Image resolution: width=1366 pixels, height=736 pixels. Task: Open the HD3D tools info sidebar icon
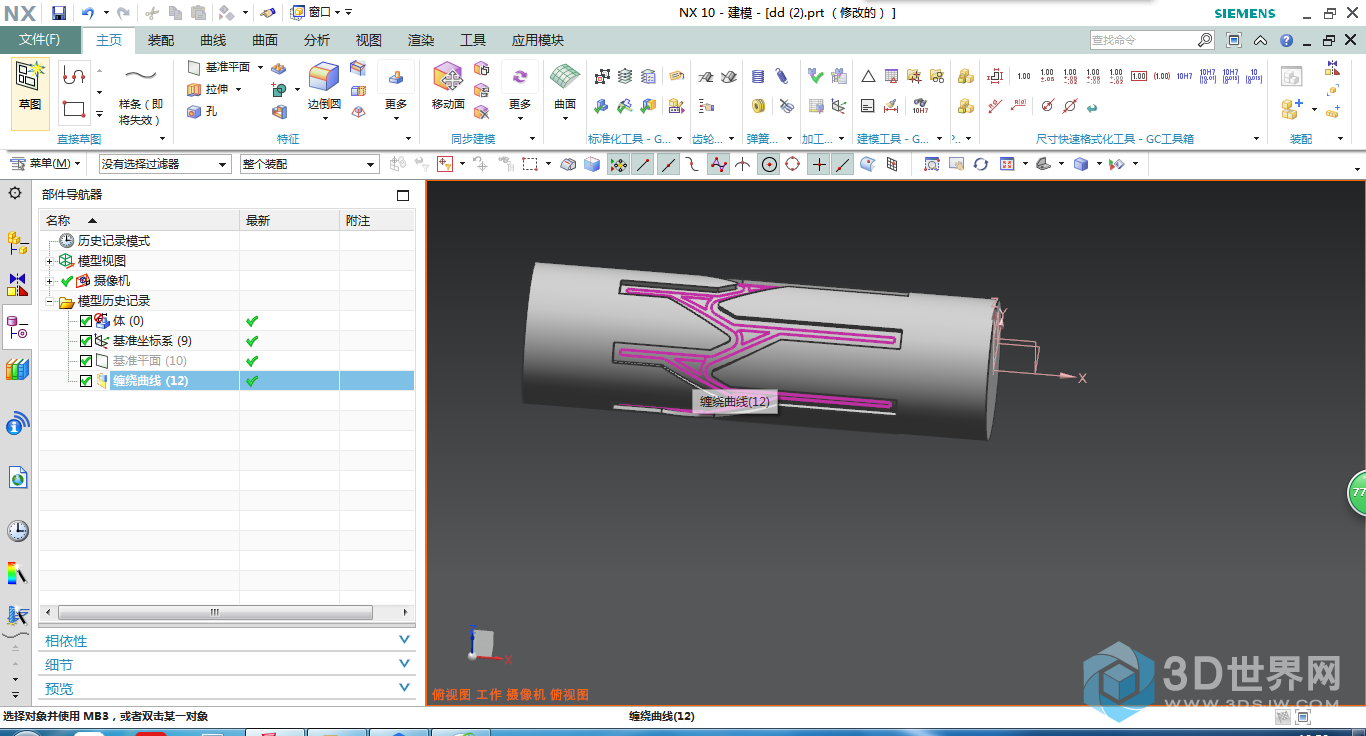[17, 426]
